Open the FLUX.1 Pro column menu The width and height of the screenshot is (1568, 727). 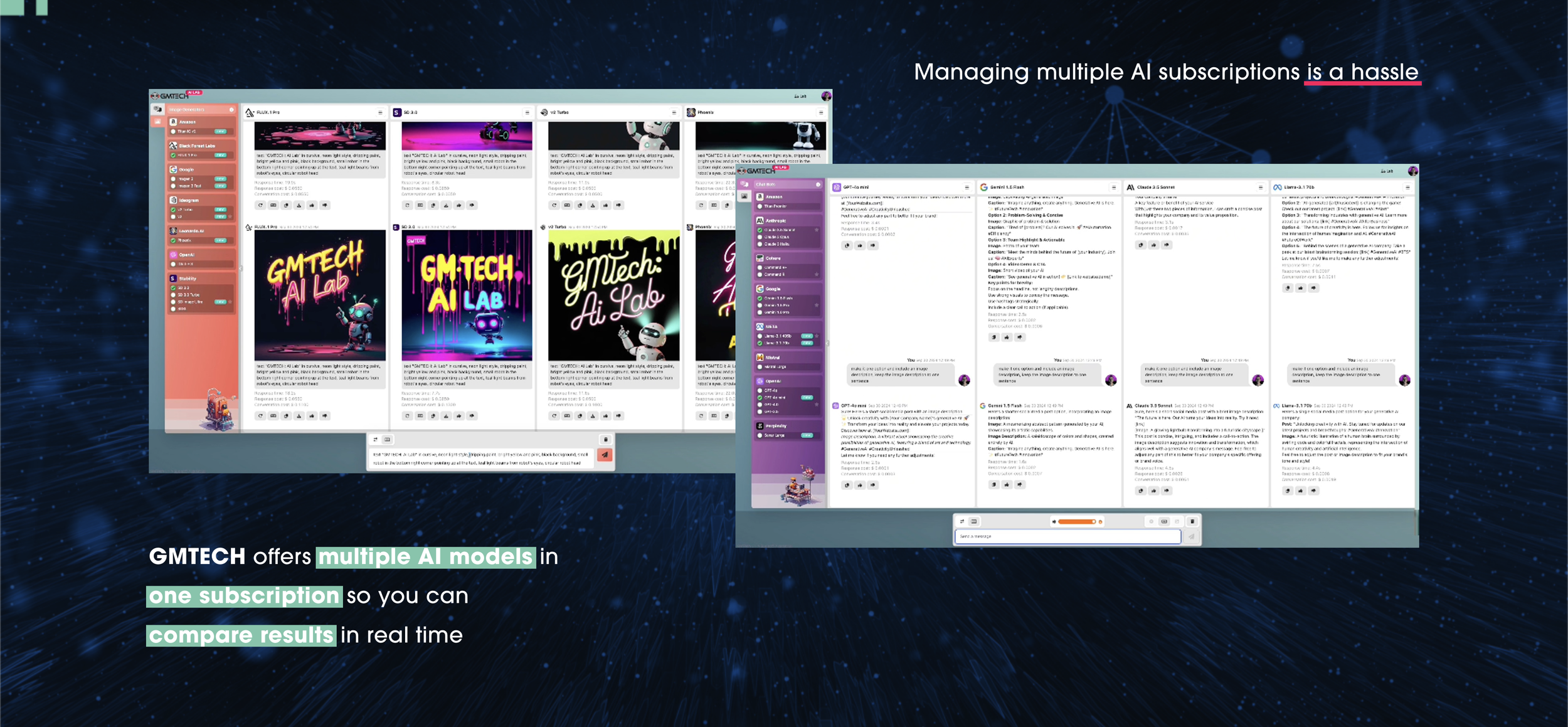point(380,113)
